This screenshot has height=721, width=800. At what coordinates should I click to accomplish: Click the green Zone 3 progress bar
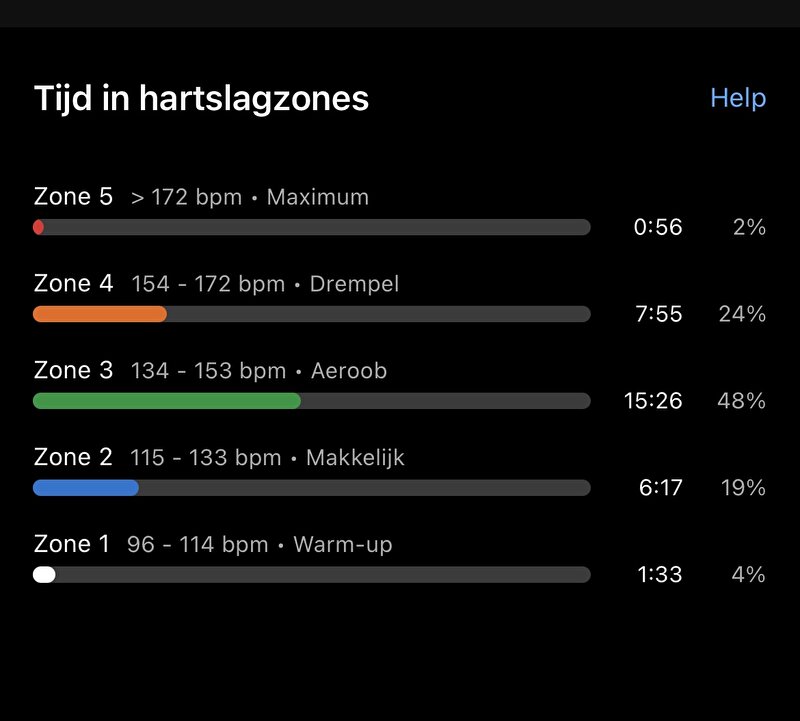167,401
